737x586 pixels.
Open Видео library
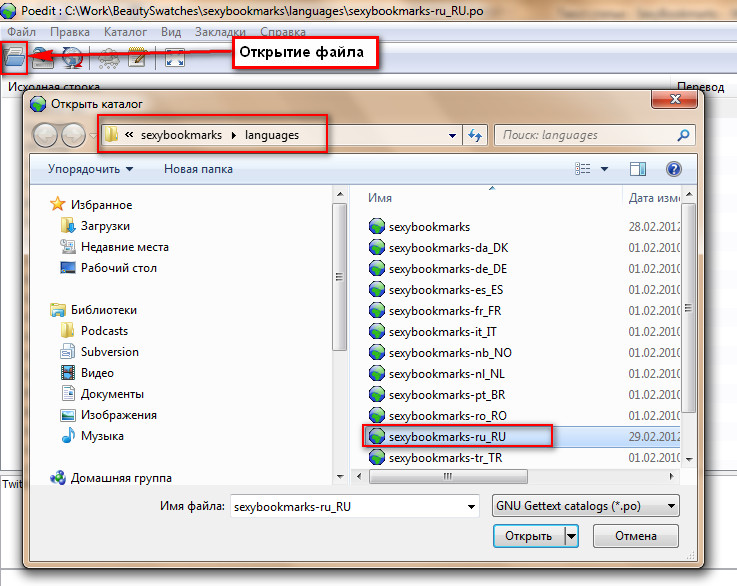click(x=87, y=373)
